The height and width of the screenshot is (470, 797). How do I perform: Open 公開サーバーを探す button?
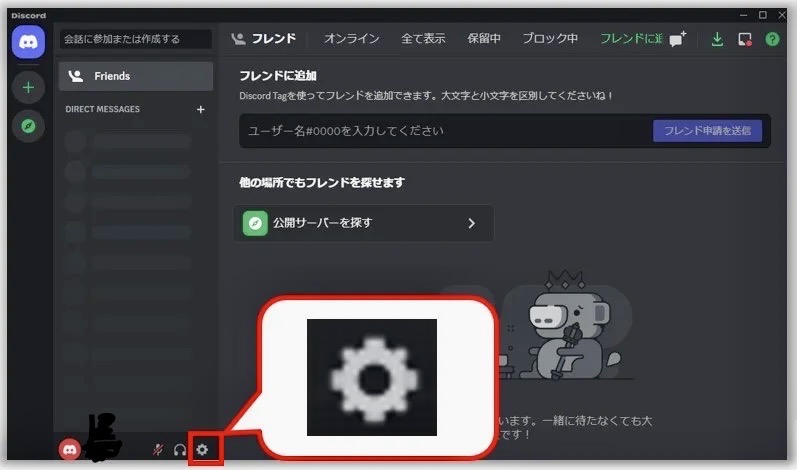point(363,223)
